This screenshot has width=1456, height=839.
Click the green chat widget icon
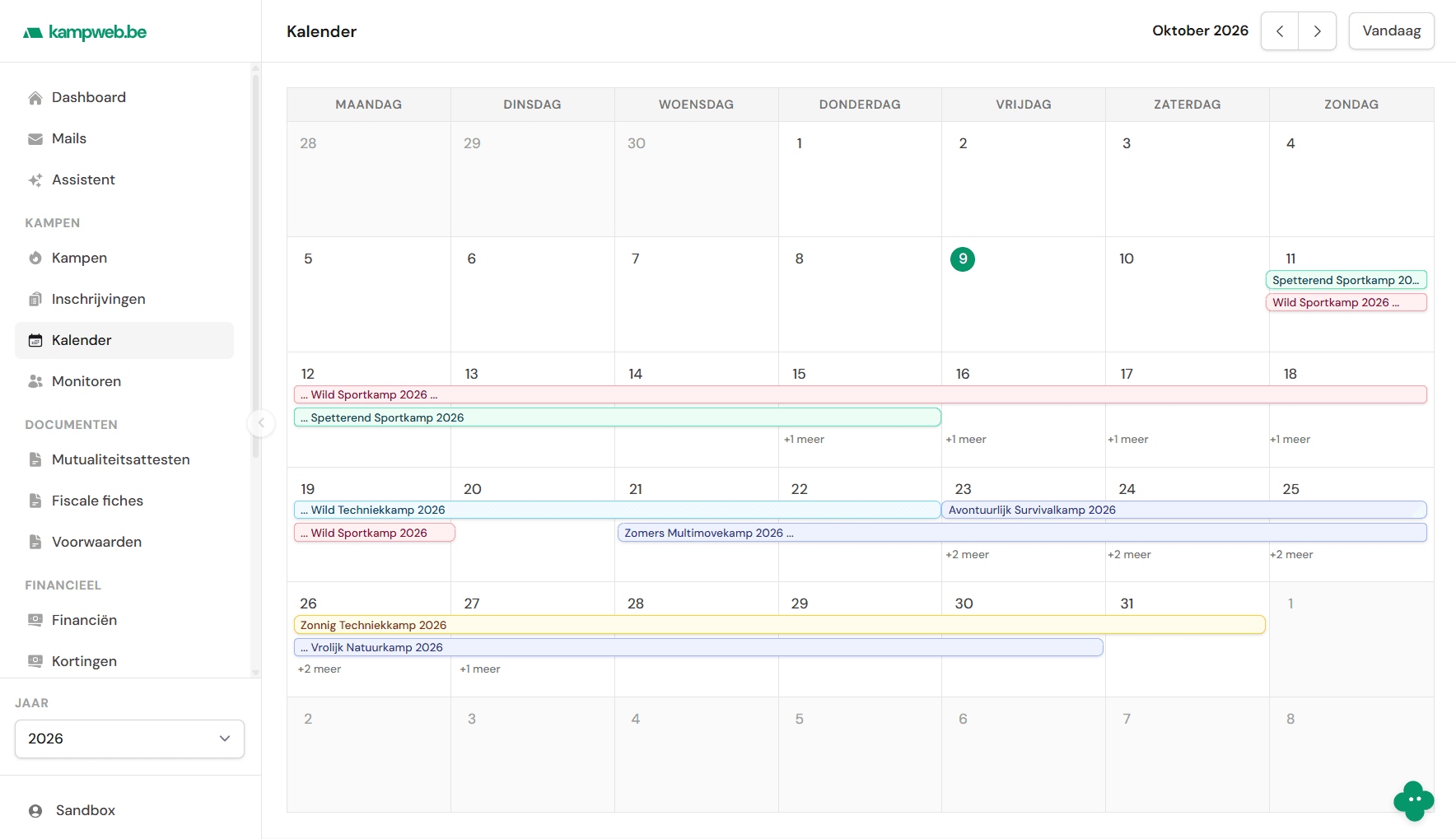coord(1414,800)
